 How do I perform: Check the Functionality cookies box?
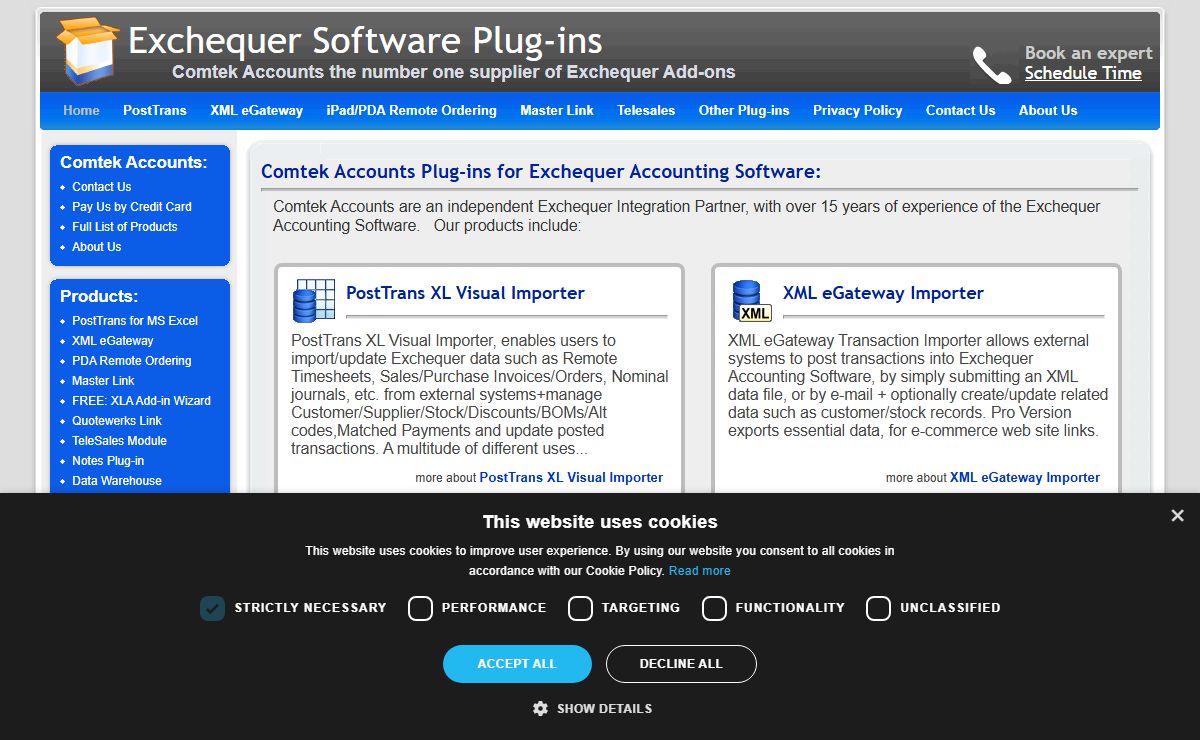tap(714, 608)
